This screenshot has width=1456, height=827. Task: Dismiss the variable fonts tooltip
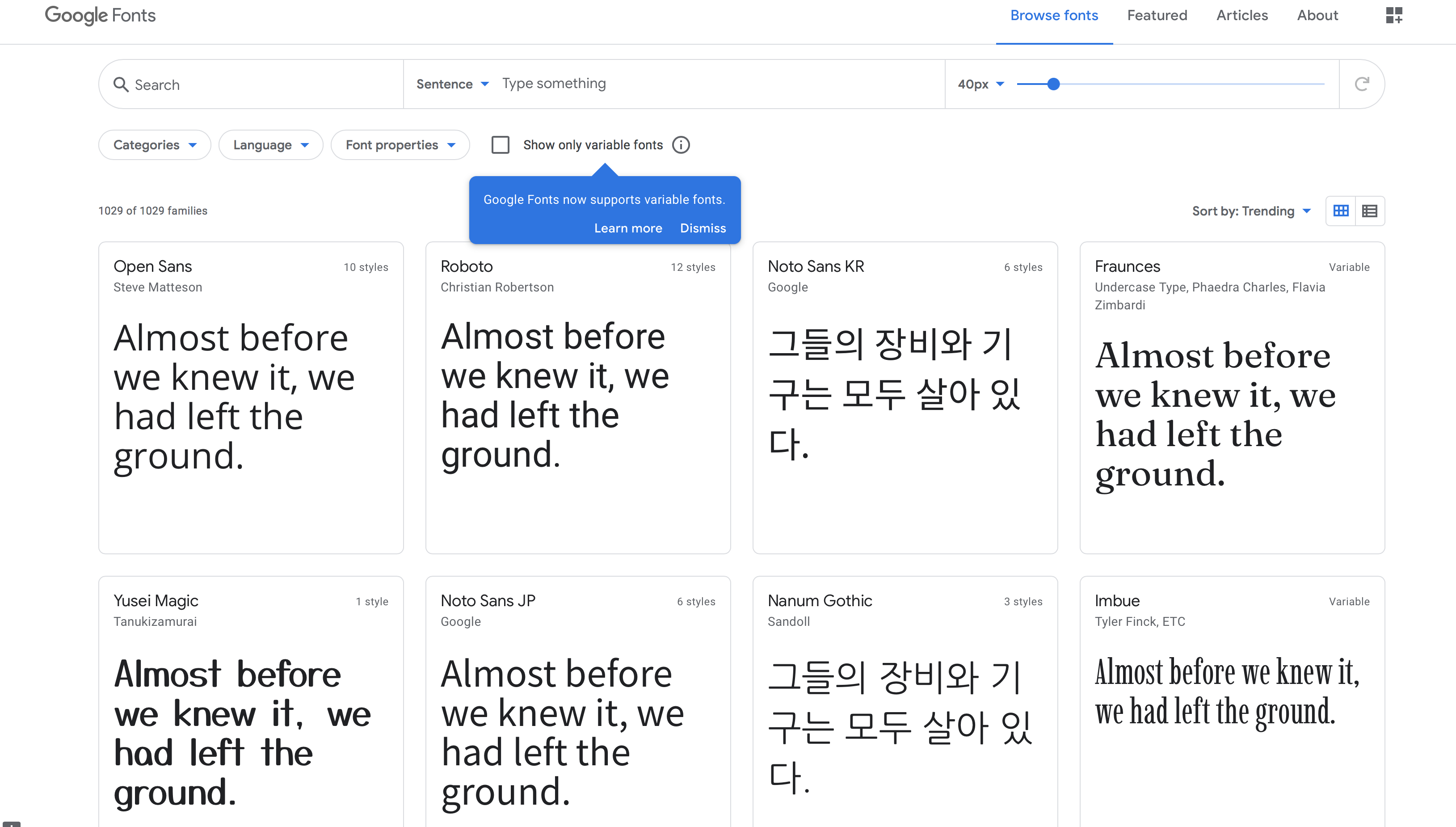[x=703, y=228]
